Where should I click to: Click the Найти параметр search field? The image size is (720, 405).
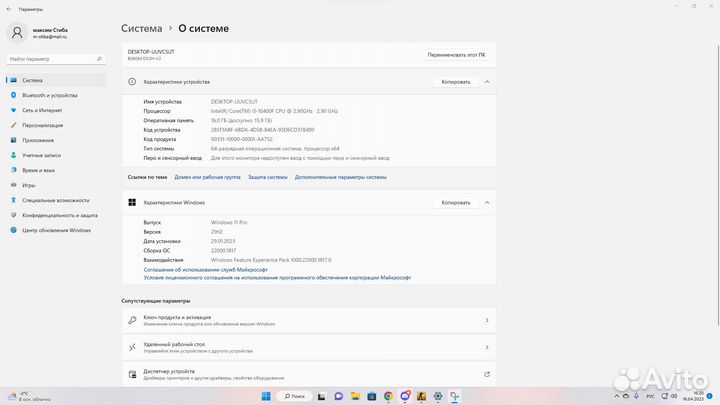tap(56, 59)
